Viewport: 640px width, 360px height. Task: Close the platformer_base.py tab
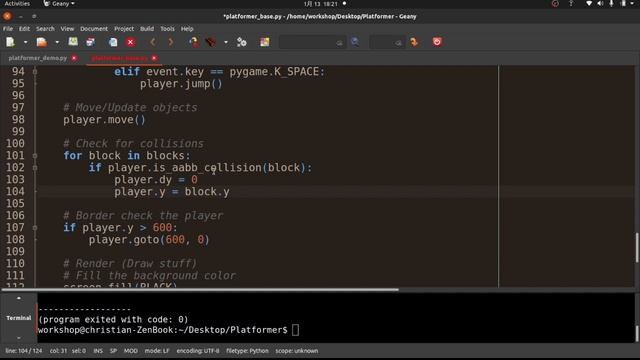pyautogui.click(x=154, y=58)
